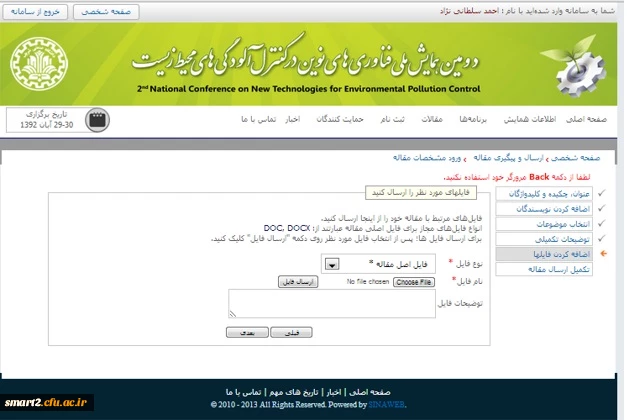The width and height of the screenshot is (627, 420).
Task: Click the ارسال فایل upload button
Action: (x=298, y=283)
